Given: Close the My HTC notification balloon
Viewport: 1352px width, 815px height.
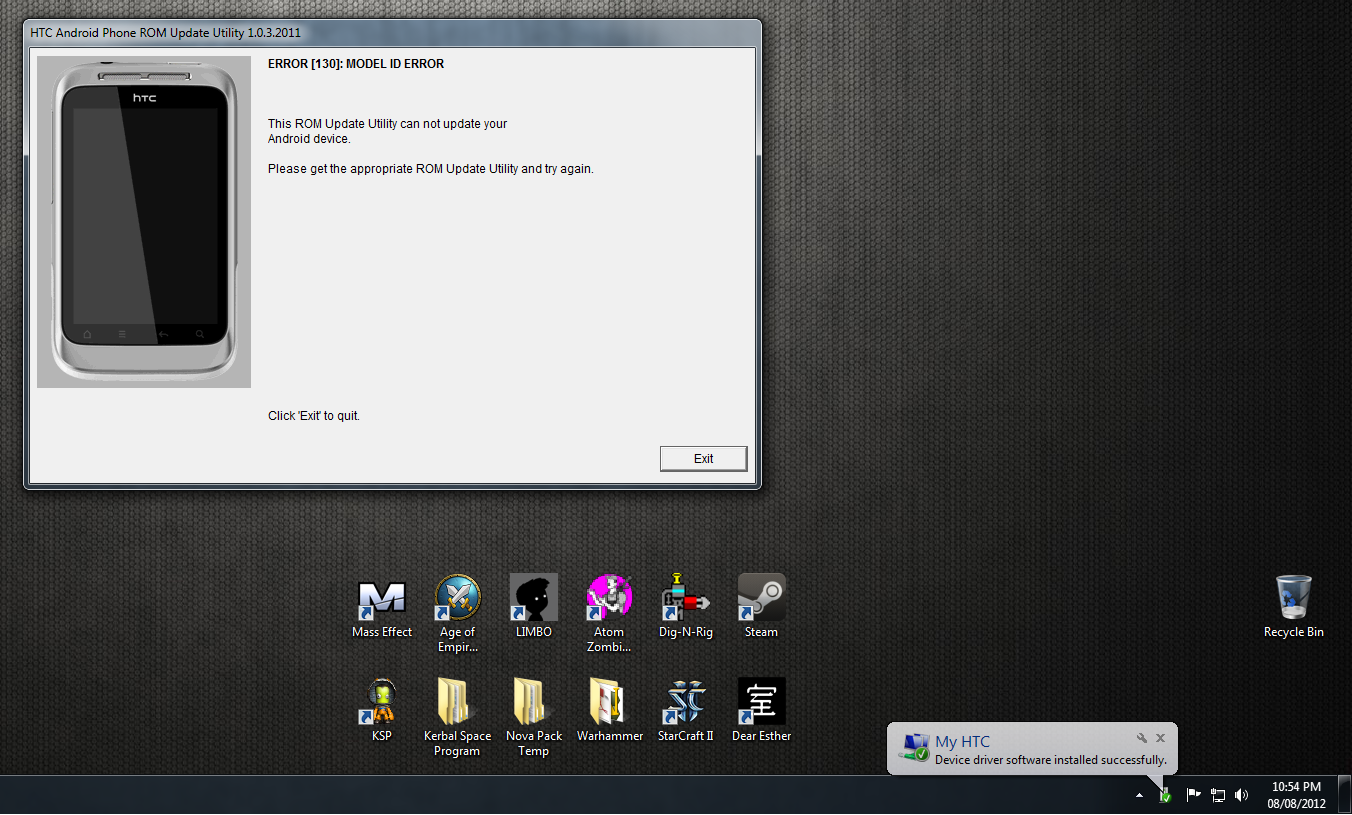Looking at the screenshot, I should [1160, 738].
